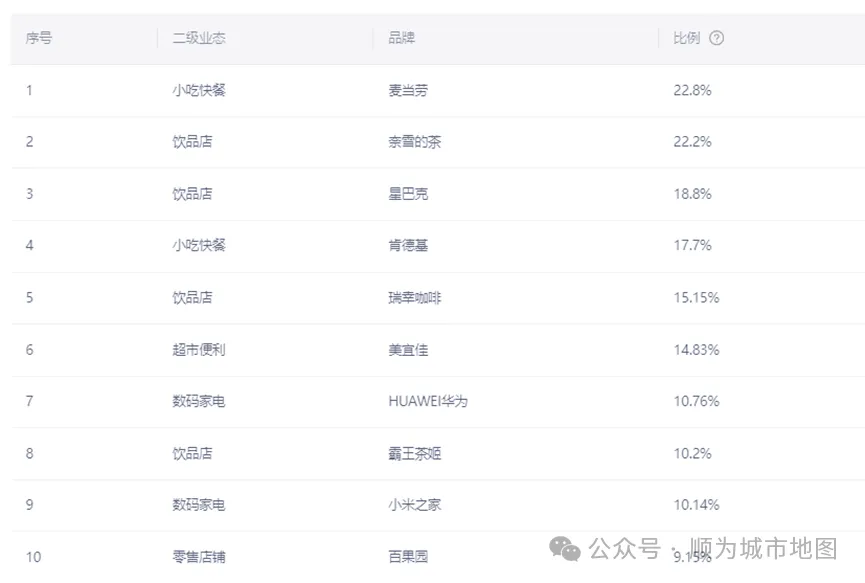
Task: Select the 奈雪的茶 brand cell
Action: [414, 142]
